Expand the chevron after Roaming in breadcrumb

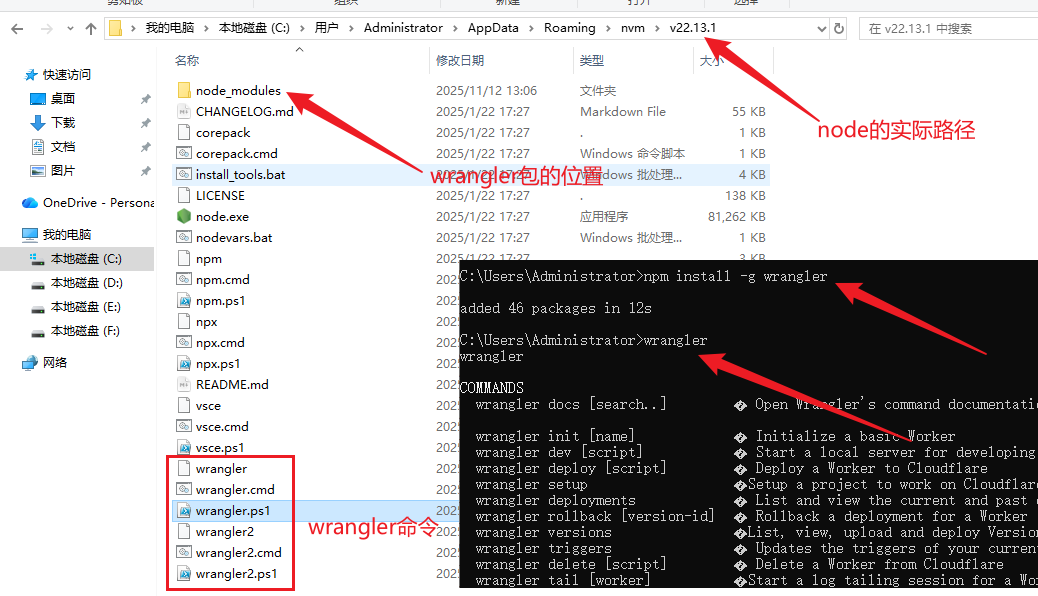(x=607, y=28)
